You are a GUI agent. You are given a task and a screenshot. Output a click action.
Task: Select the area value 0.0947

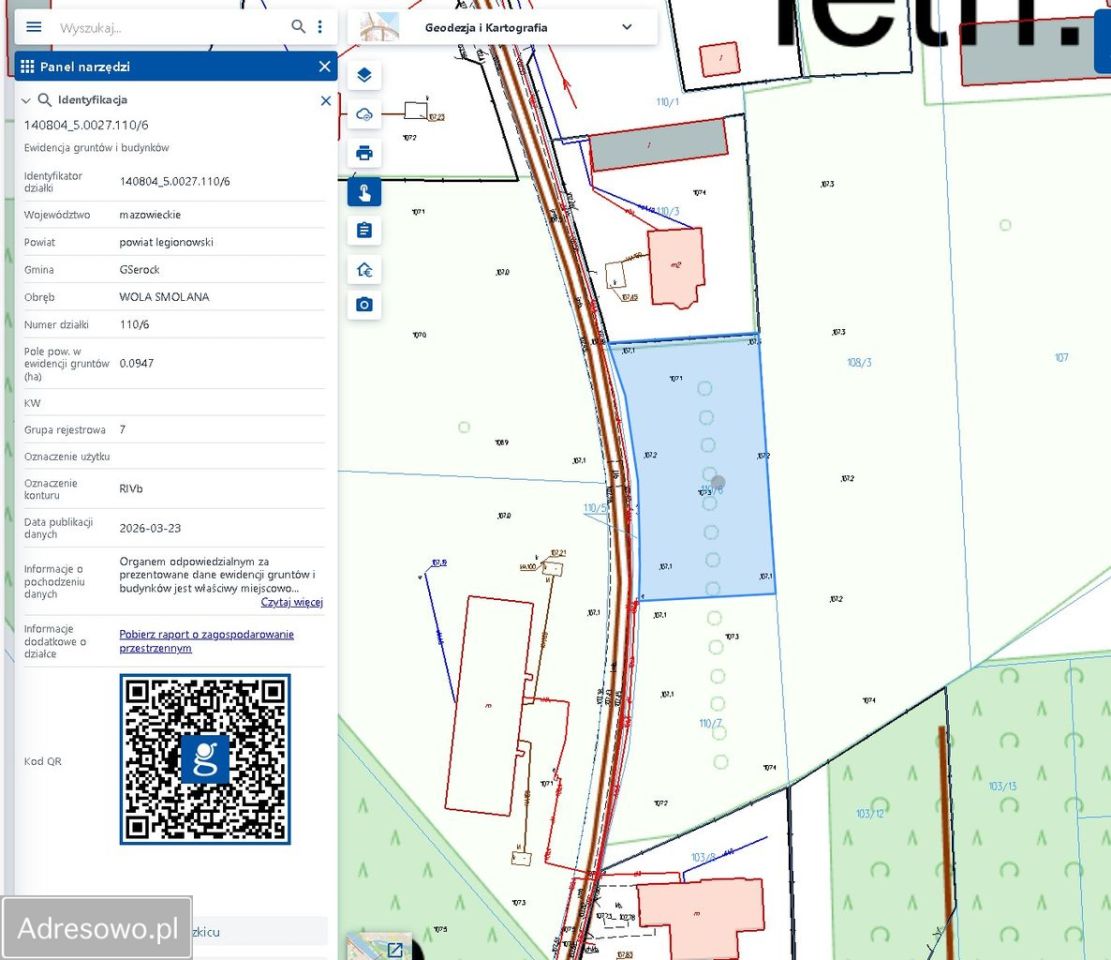point(137,363)
